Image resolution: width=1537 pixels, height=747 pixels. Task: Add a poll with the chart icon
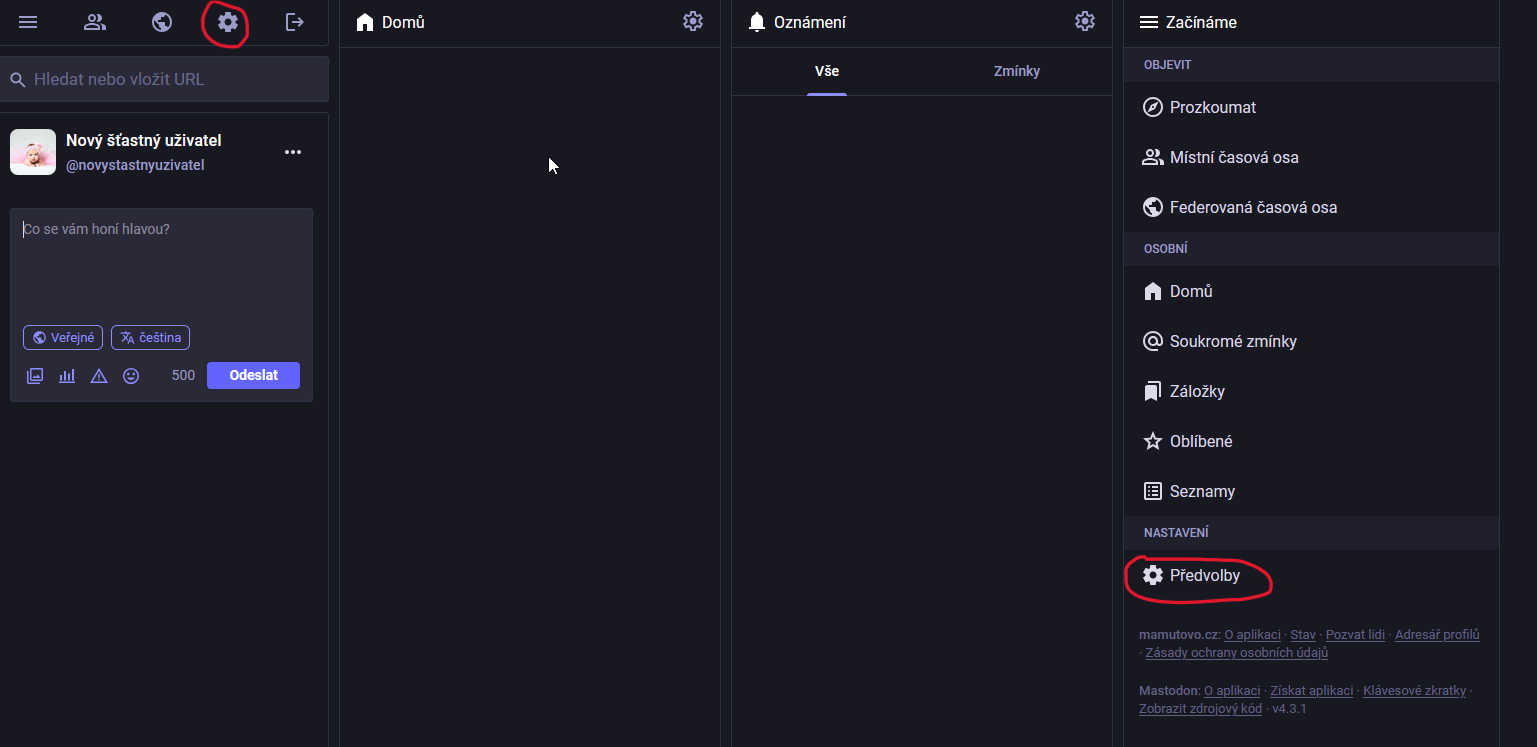point(67,376)
